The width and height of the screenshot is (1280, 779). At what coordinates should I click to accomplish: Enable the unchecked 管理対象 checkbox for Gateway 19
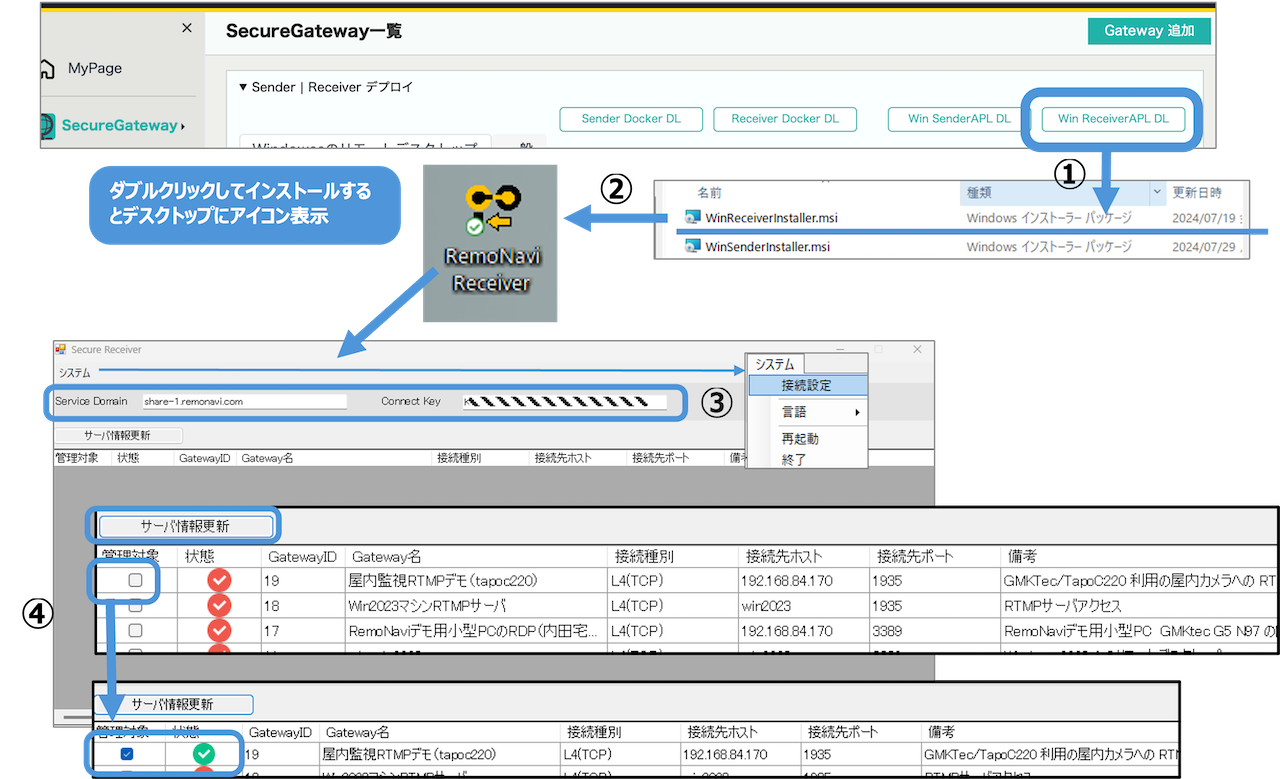coord(135,580)
